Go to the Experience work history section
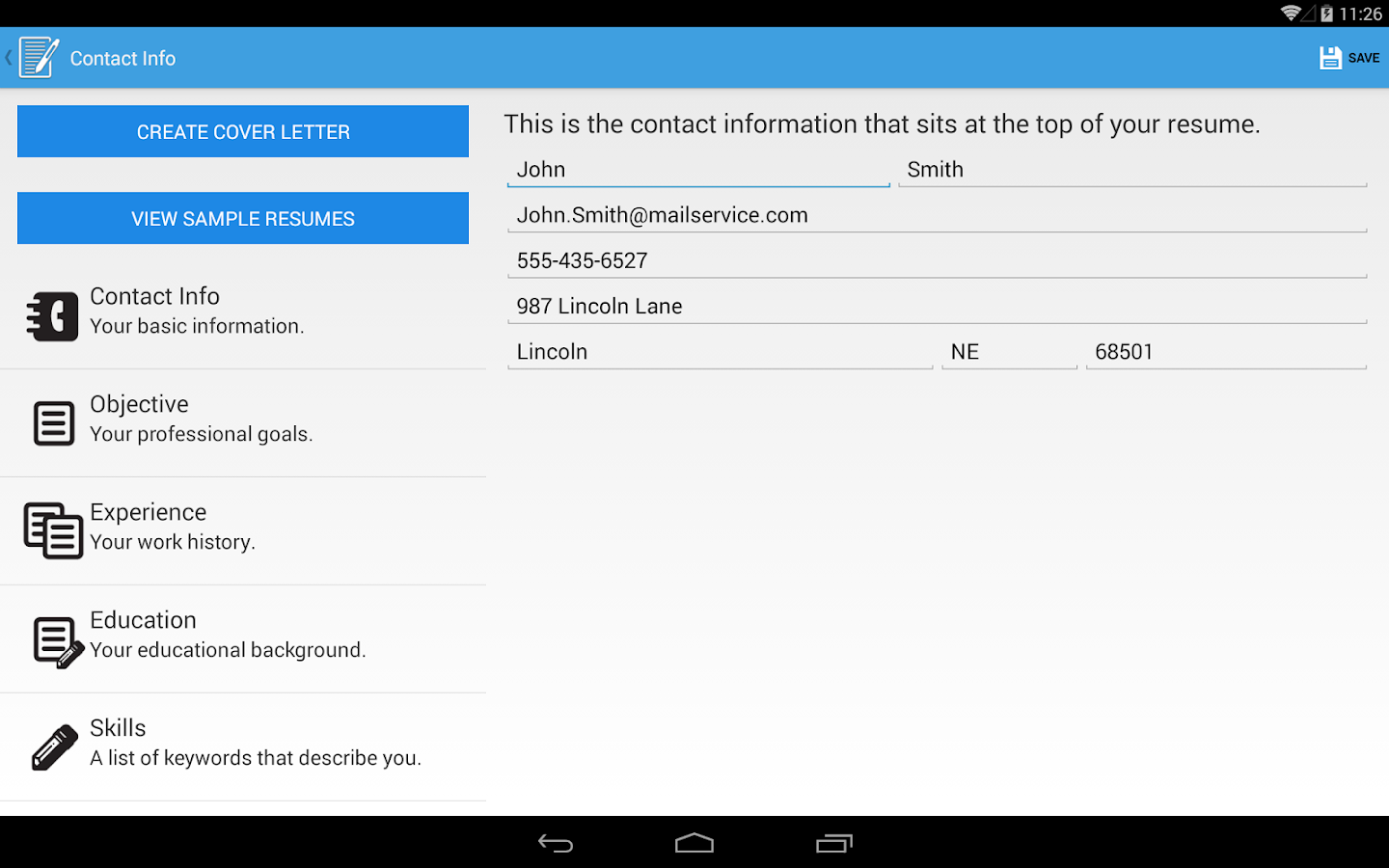This screenshot has width=1389, height=868. pos(243,531)
